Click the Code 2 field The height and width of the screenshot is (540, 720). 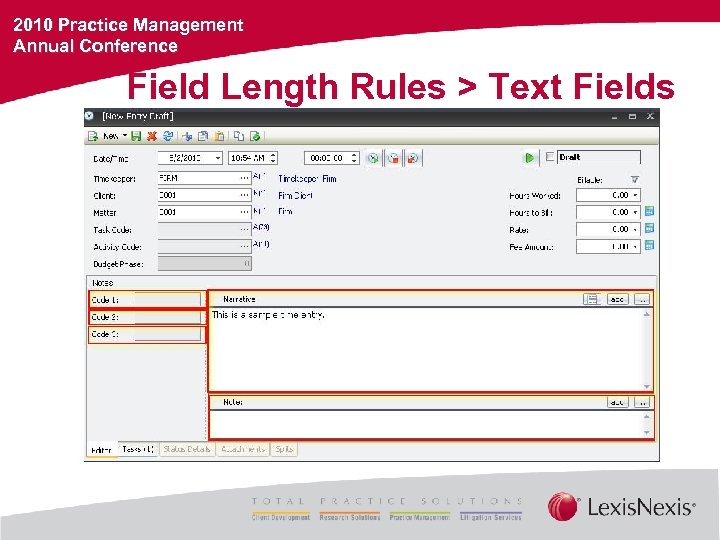pyautogui.click(x=167, y=317)
